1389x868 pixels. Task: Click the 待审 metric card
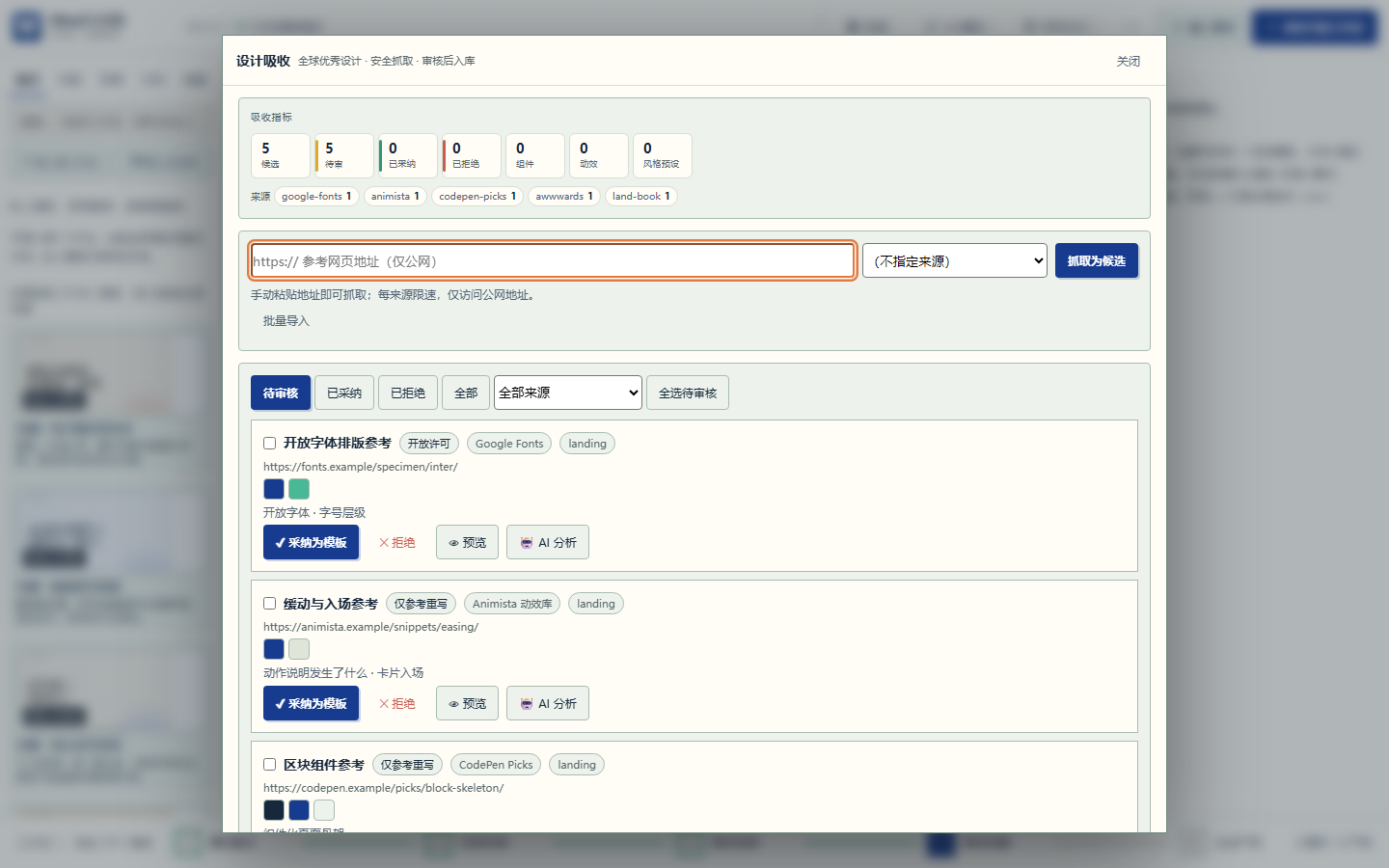(x=344, y=155)
